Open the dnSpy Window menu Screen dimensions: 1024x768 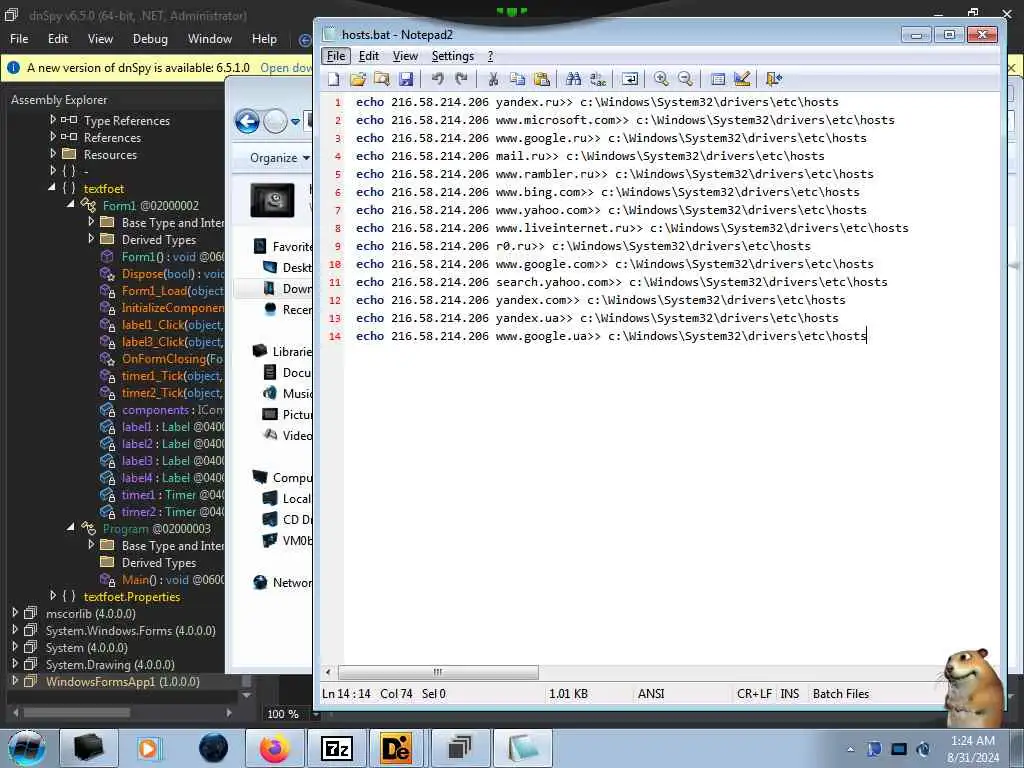click(210, 39)
